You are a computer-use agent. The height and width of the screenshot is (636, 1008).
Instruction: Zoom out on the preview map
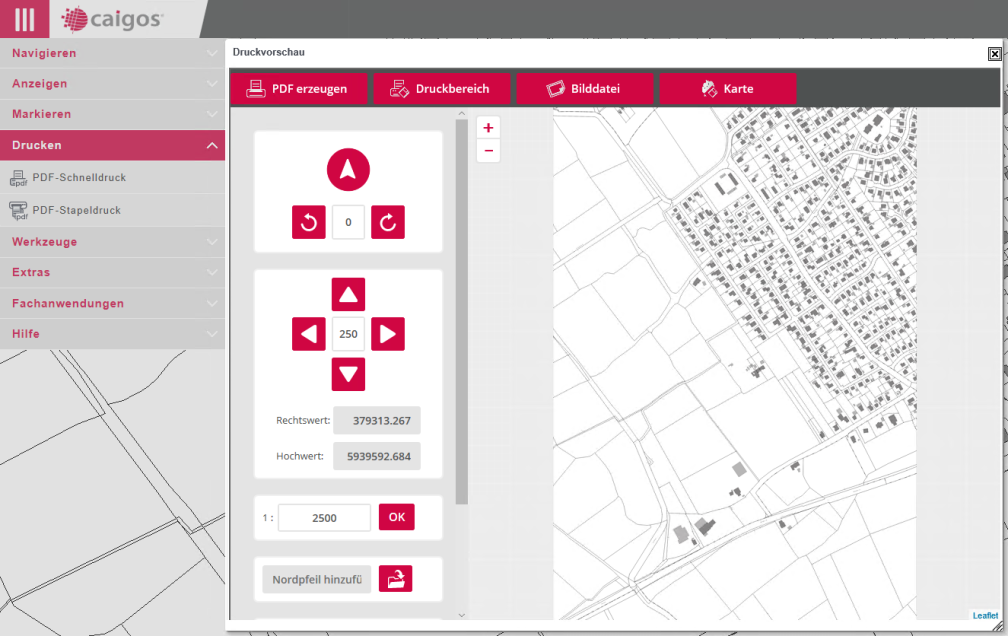[x=488, y=151]
